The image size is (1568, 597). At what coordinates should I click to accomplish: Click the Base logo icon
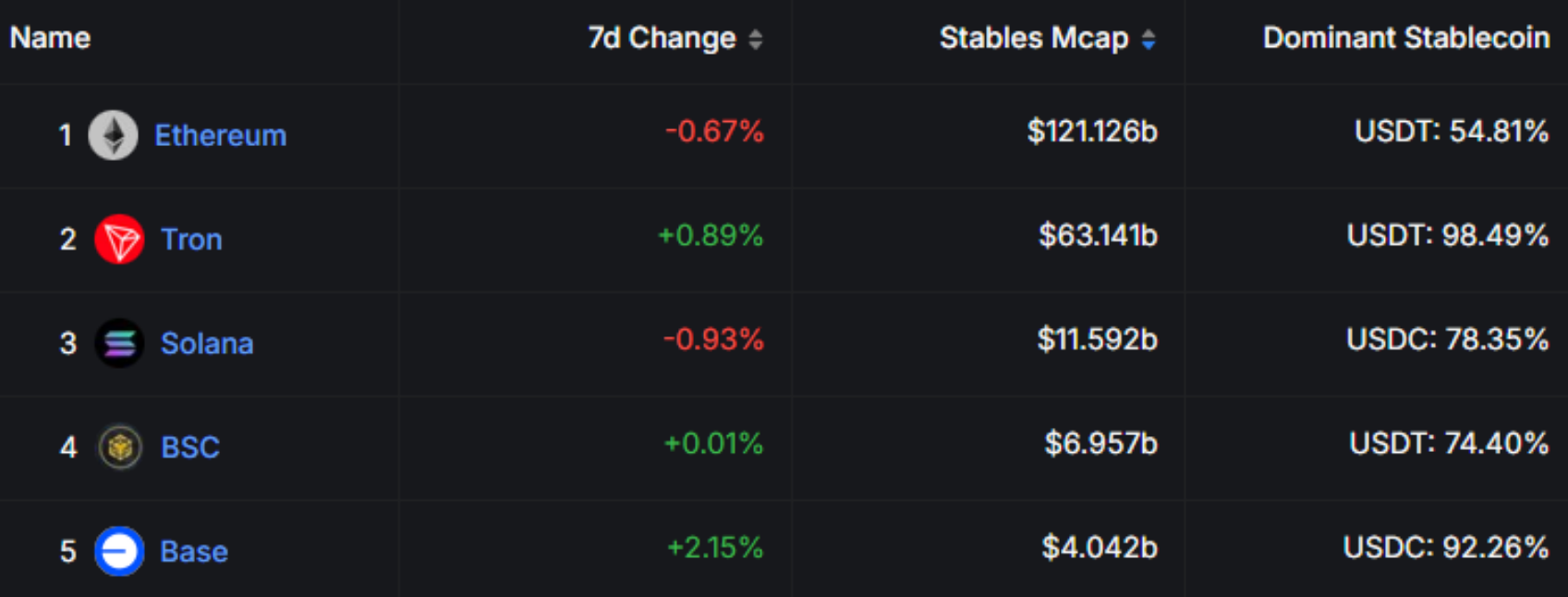pos(118,551)
